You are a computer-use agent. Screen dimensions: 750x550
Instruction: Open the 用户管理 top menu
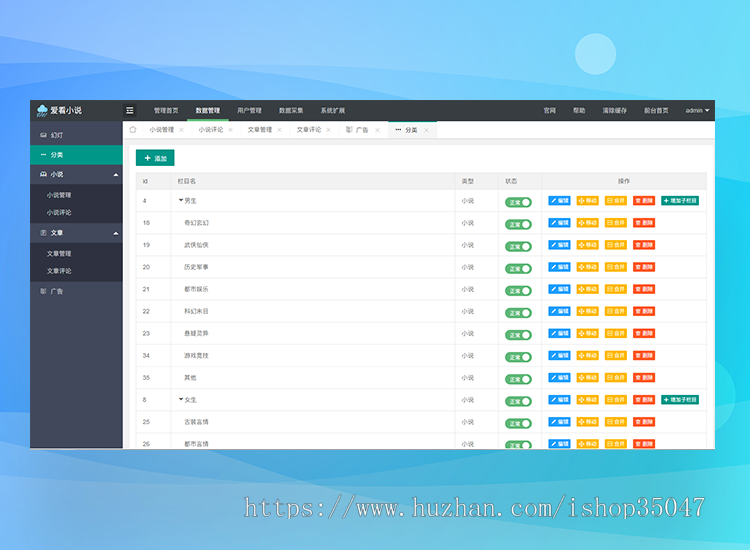(x=249, y=110)
